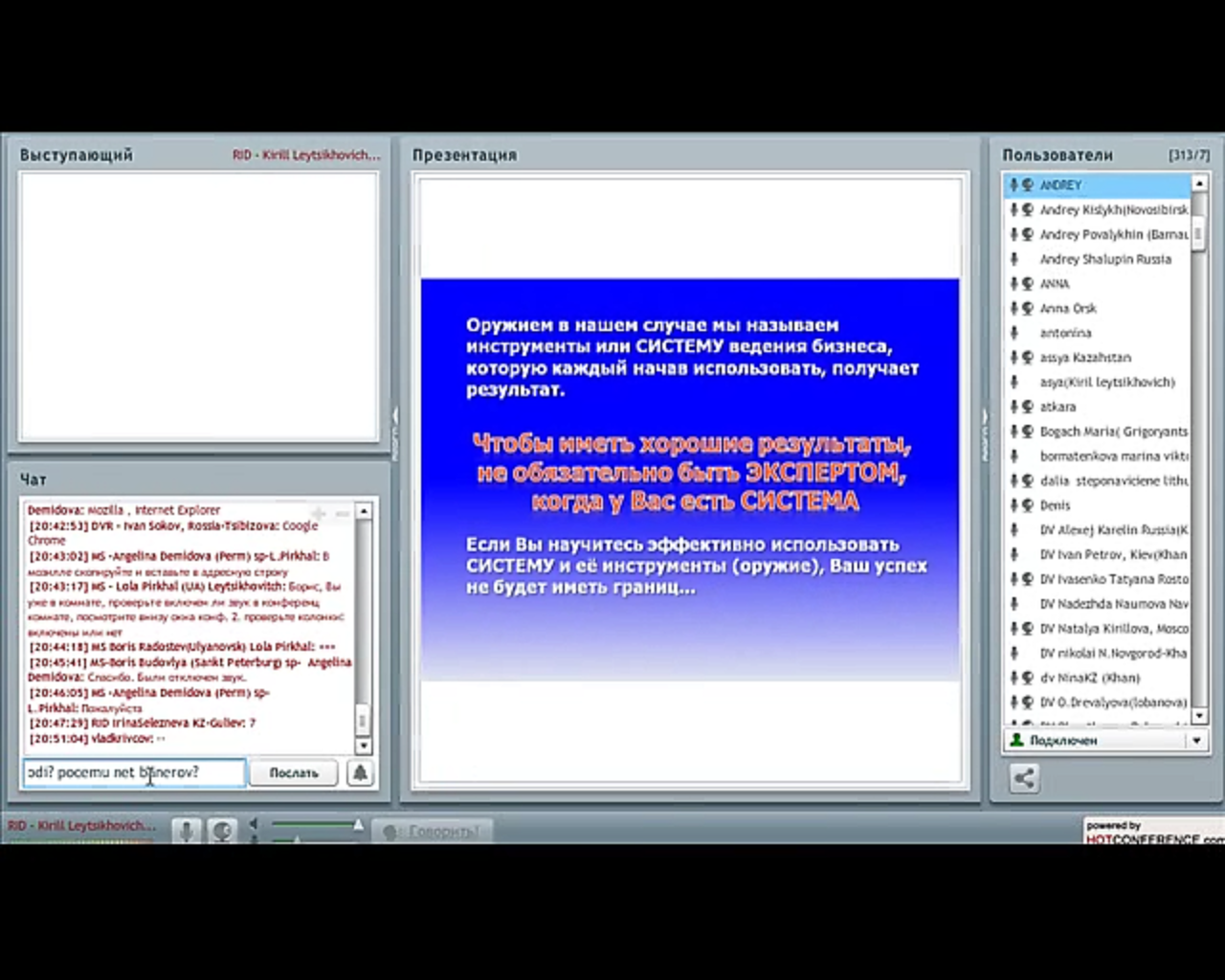Select user atkara
The image size is (1225, 980).
pos(1097,407)
